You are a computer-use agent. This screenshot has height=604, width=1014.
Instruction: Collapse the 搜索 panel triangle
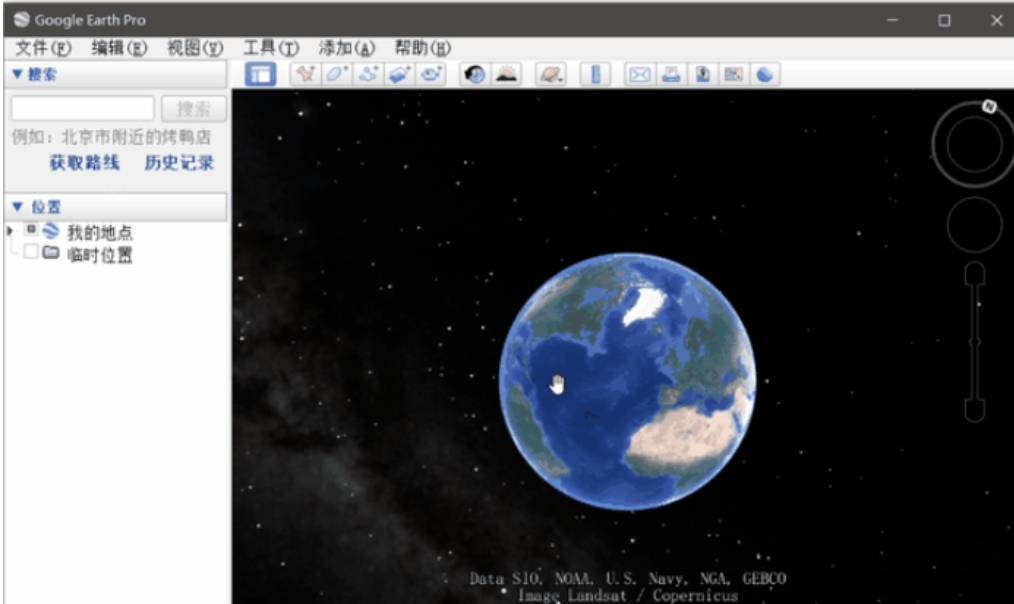click(17, 74)
